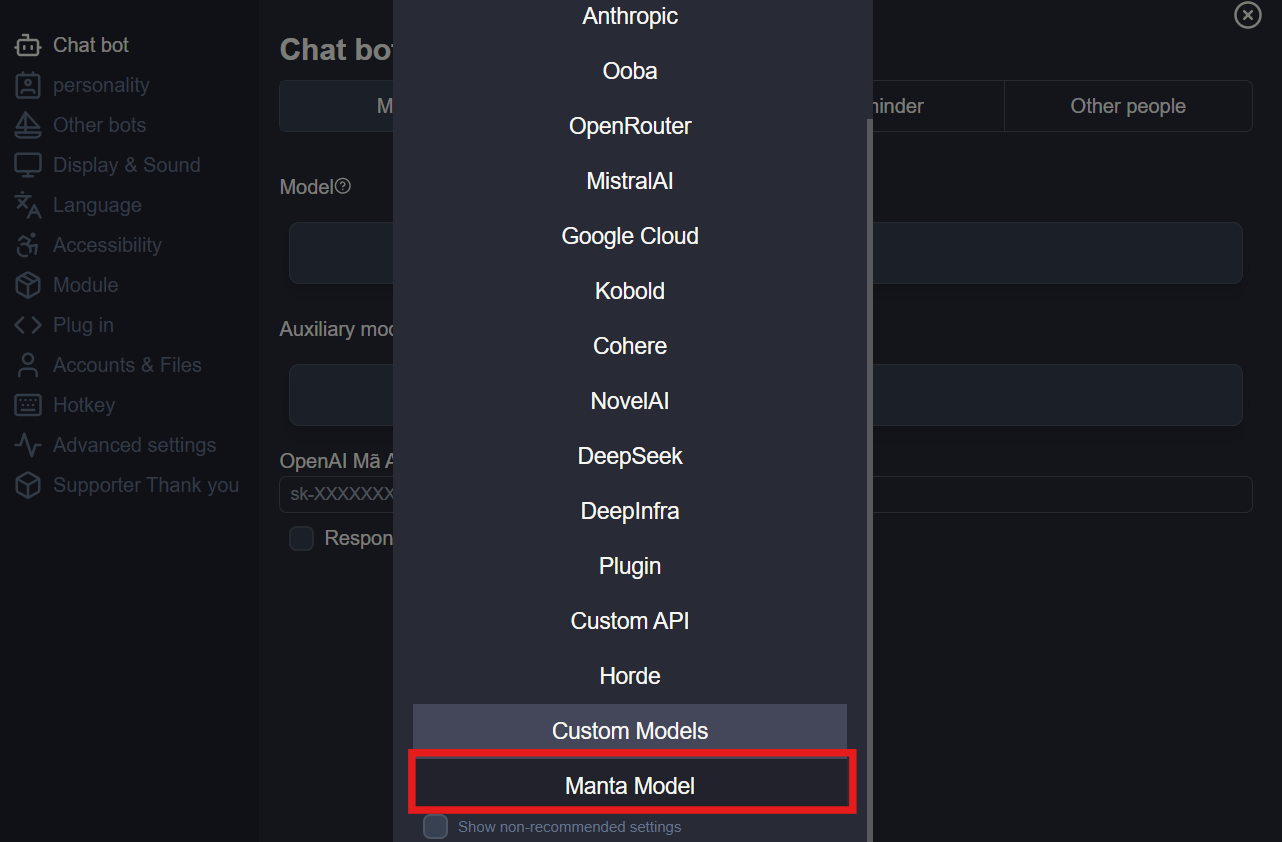This screenshot has height=842, width=1282.
Task: Expand the Custom Models section header
Action: (x=630, y=731)
